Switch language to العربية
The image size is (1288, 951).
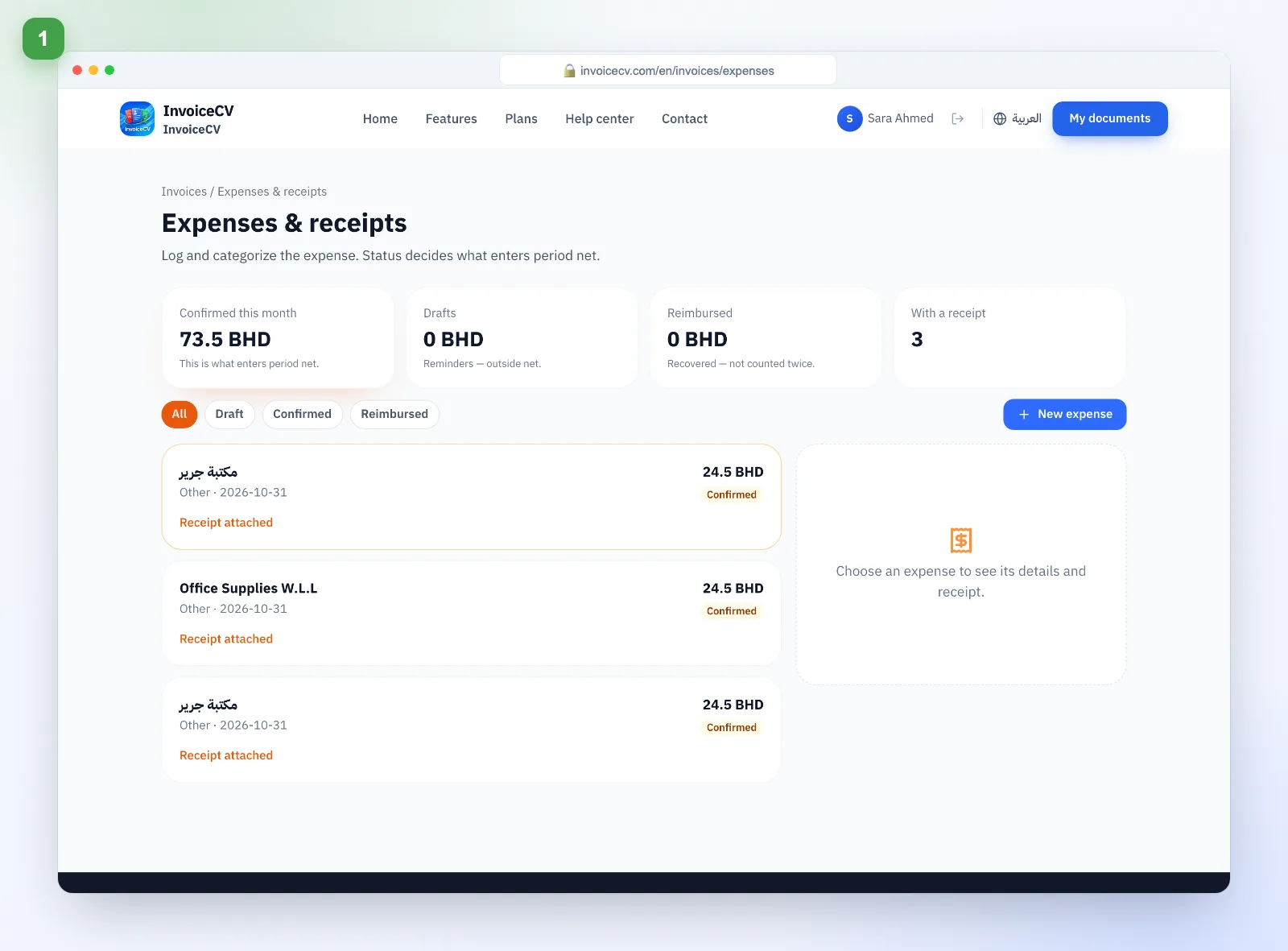(1026, 118)
